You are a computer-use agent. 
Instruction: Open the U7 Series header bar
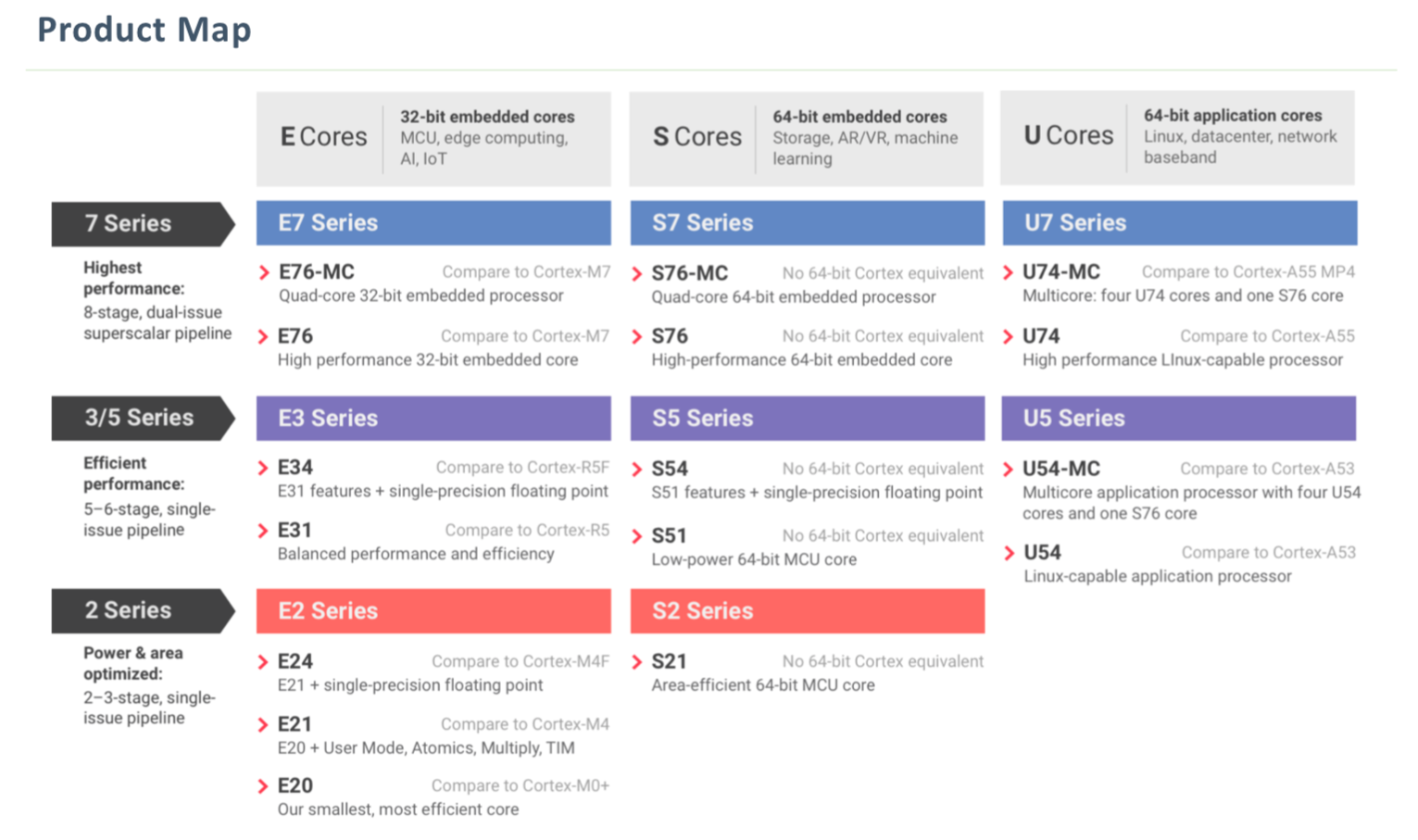pos(1180,223)
